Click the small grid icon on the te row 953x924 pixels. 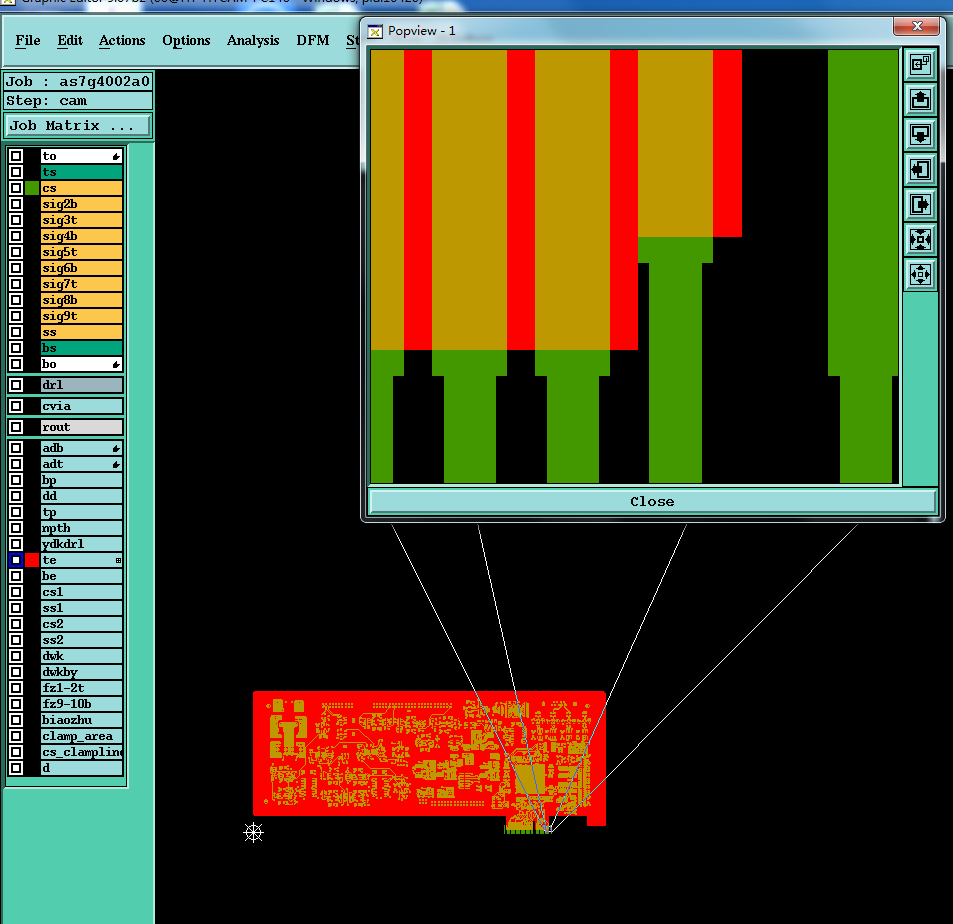click(x=119, y=560)
